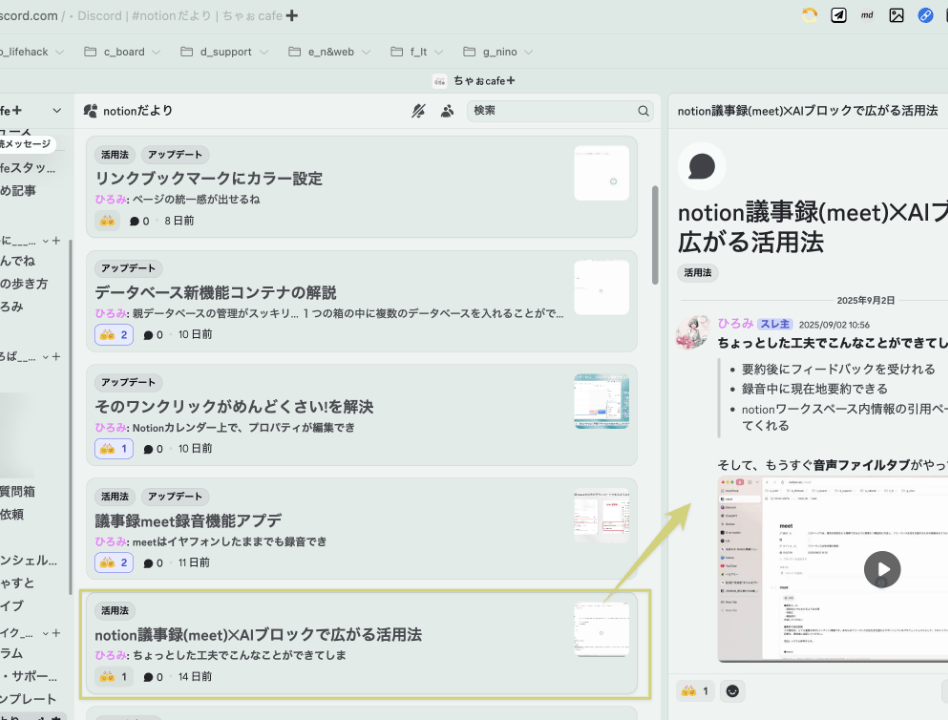Viewport: 948px width, 720px height.
Task: Click the md extension icon in browser toolbar
Action: pyautogui.click(x=867, y=15)
